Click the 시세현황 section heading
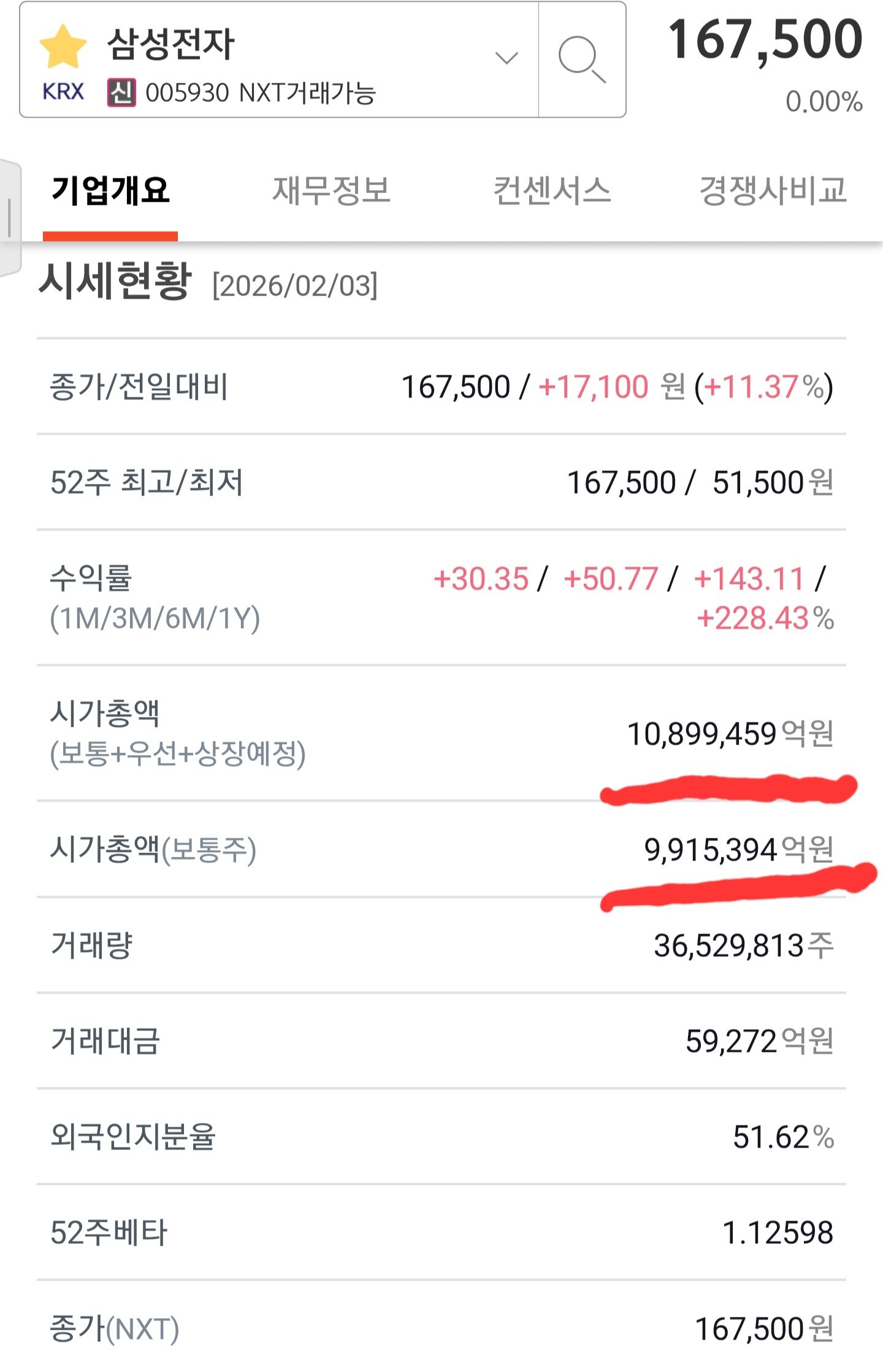883x1372 pixels. pos(115,282)
